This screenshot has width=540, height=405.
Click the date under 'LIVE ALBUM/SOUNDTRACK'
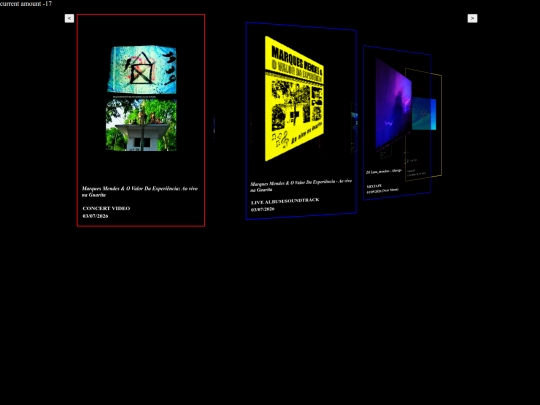[x=262, y=209]
